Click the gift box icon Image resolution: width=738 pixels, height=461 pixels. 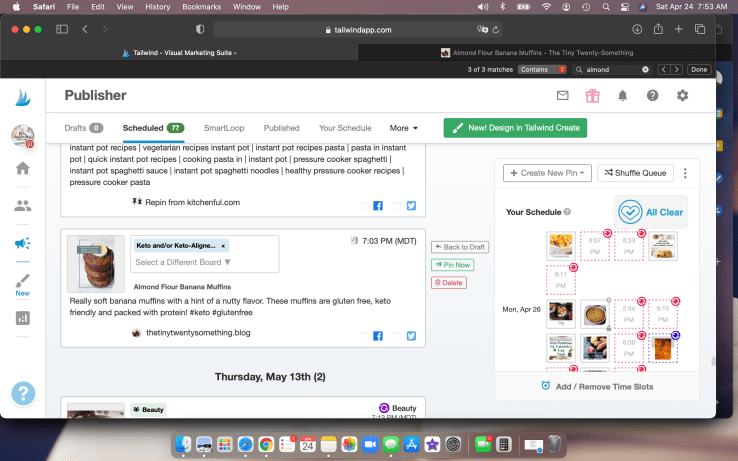592,96
